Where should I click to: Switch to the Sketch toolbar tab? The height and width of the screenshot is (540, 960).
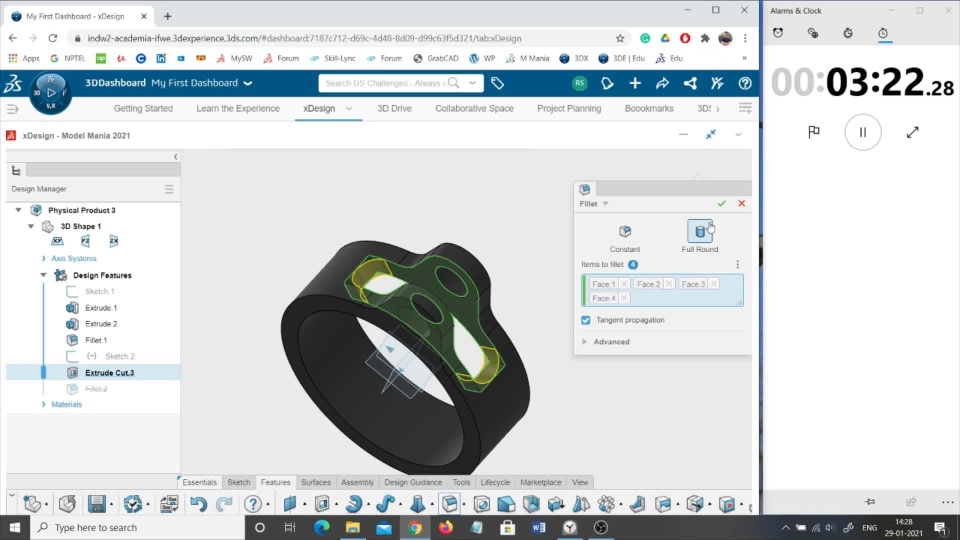(x=239, y=482)
